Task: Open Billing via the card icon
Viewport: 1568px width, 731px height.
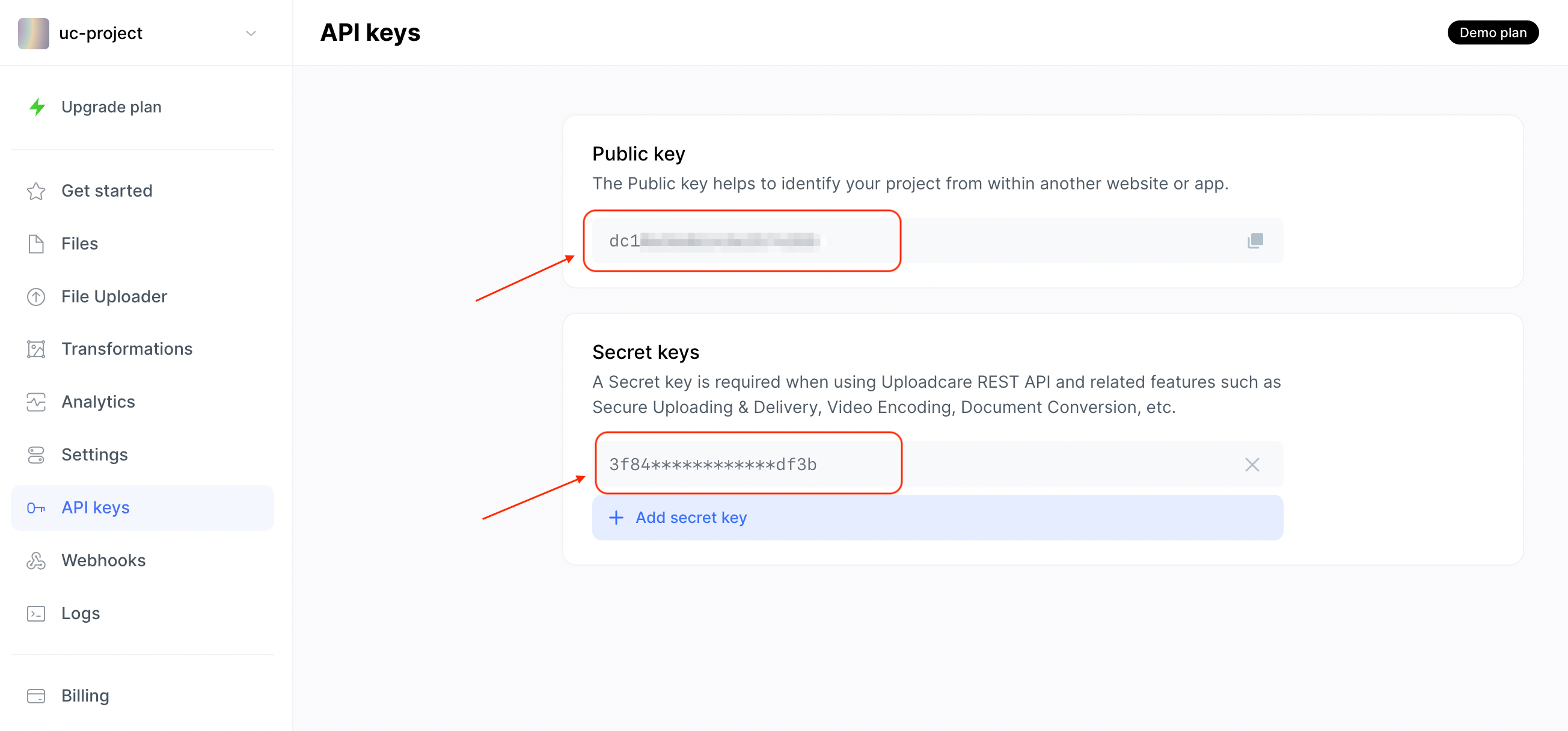Action: point(36,695)
